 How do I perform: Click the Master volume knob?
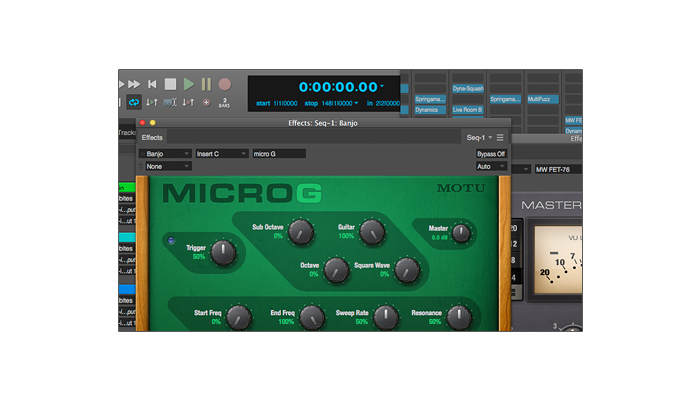tap(461, 233)
